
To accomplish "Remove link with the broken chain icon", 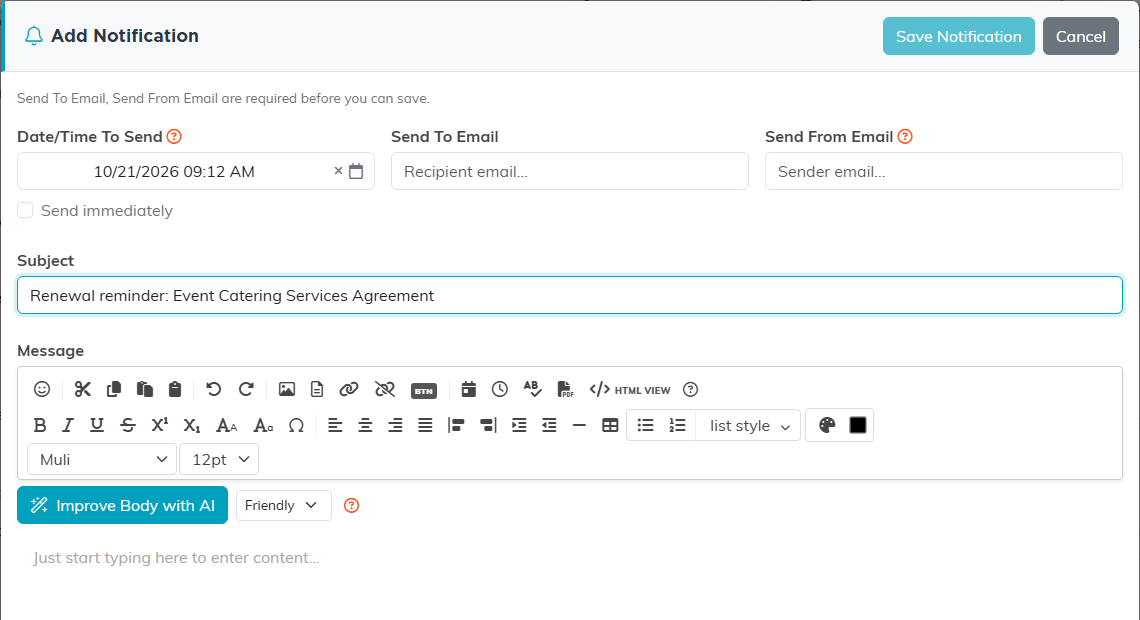I will pos(385,390).
